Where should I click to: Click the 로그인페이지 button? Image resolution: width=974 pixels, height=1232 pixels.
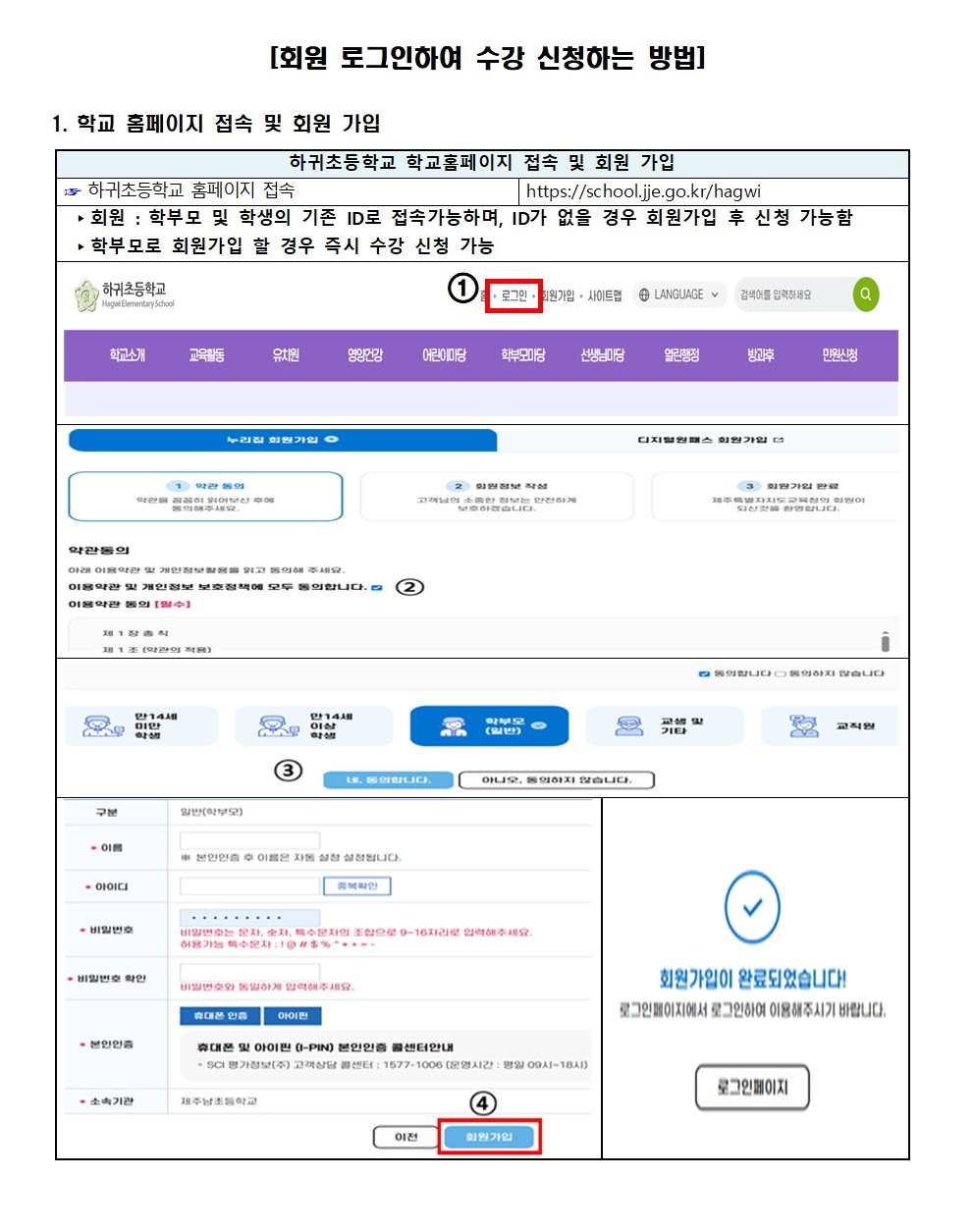pyautogui.click(x=752, y=1087)
